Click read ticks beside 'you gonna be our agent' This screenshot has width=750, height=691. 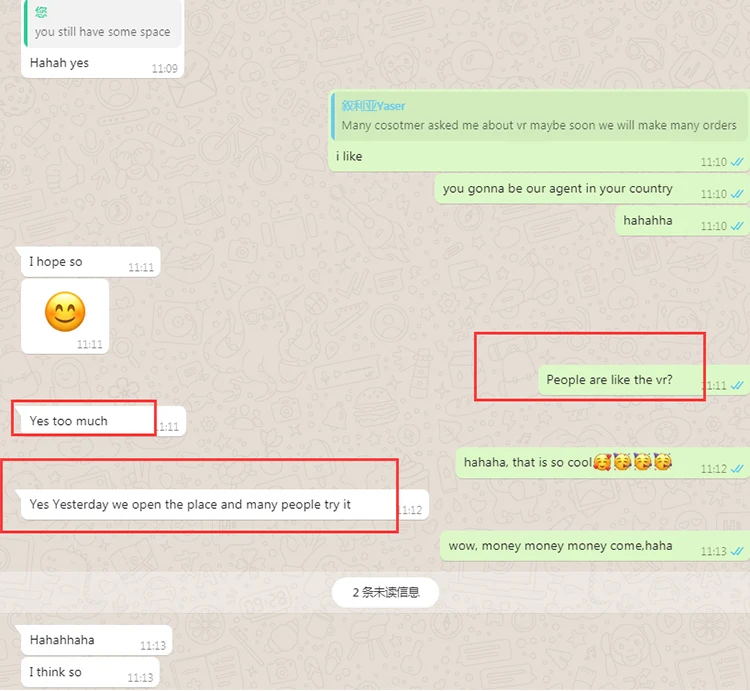coord(737,194)
